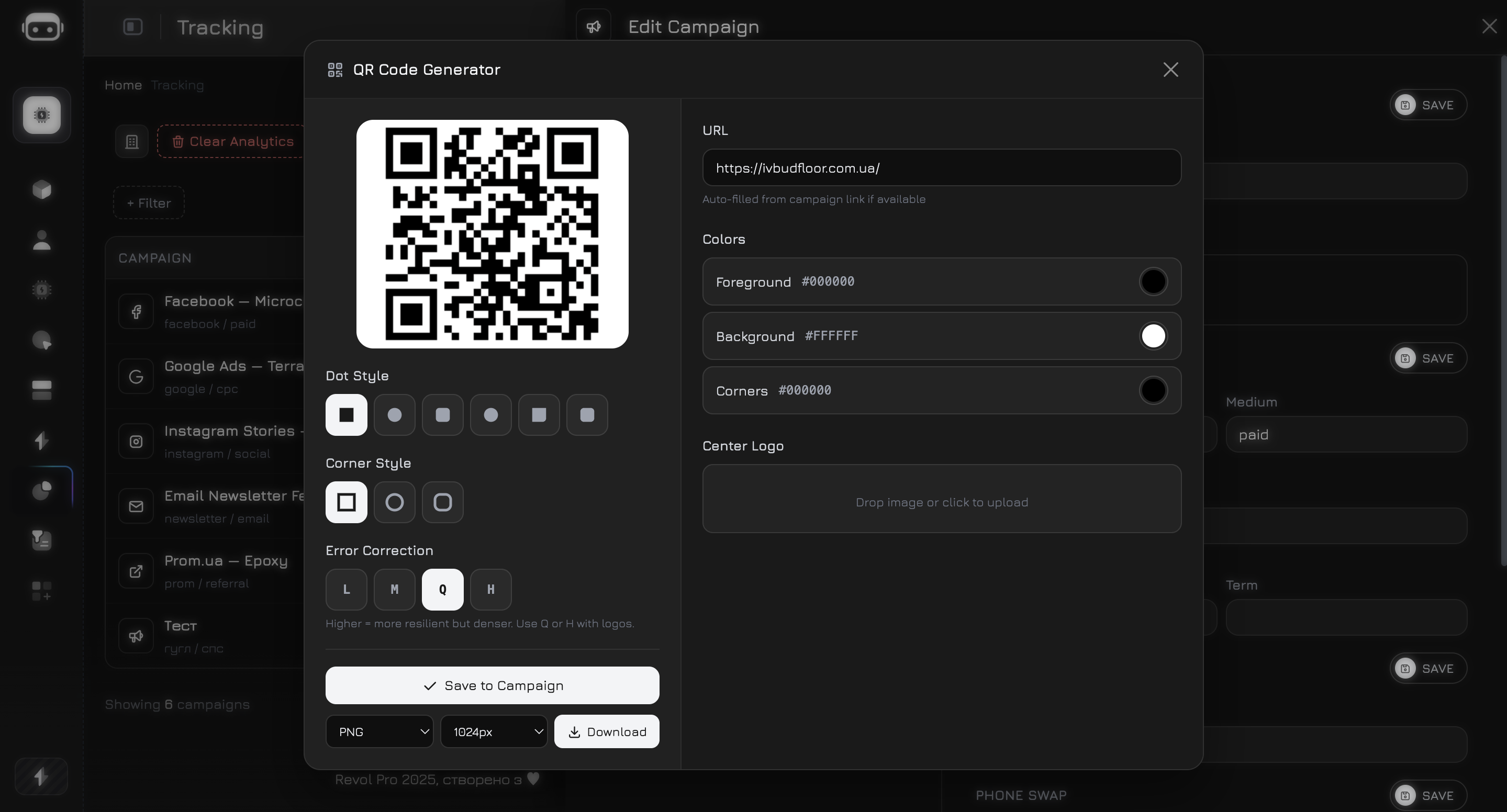Click the megaphone icon on Тест campaign
Image resolution: width=1507 pixels, height=812 pixels.
136,636
